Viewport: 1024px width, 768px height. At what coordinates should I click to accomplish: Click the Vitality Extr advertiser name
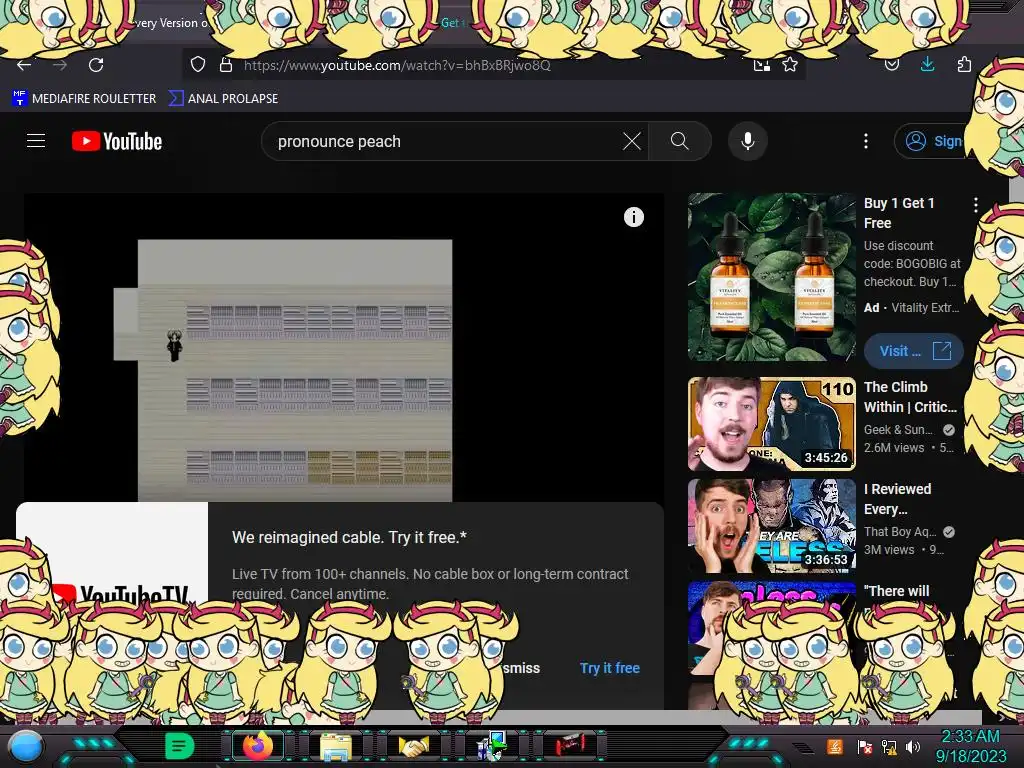[x=925, y=308]
